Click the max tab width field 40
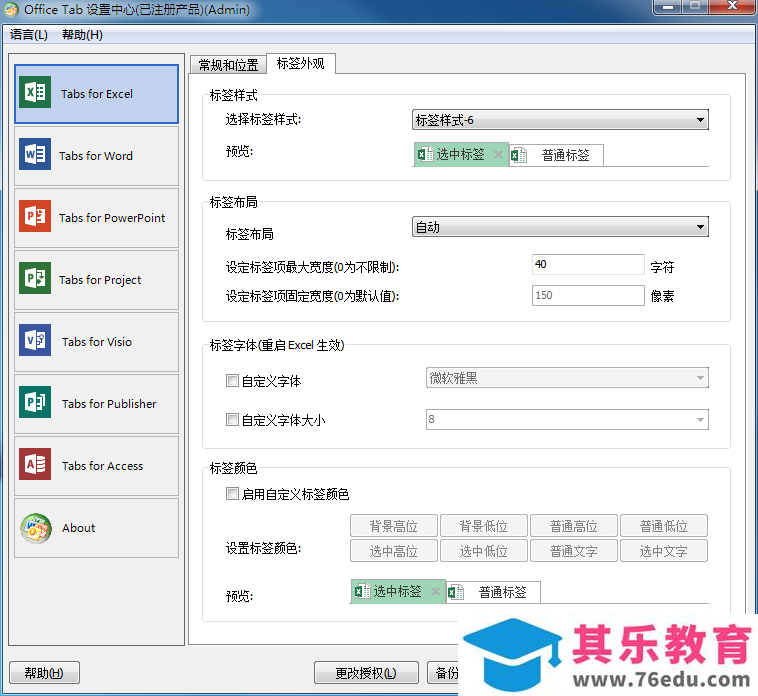 click(x=588, y=264)
